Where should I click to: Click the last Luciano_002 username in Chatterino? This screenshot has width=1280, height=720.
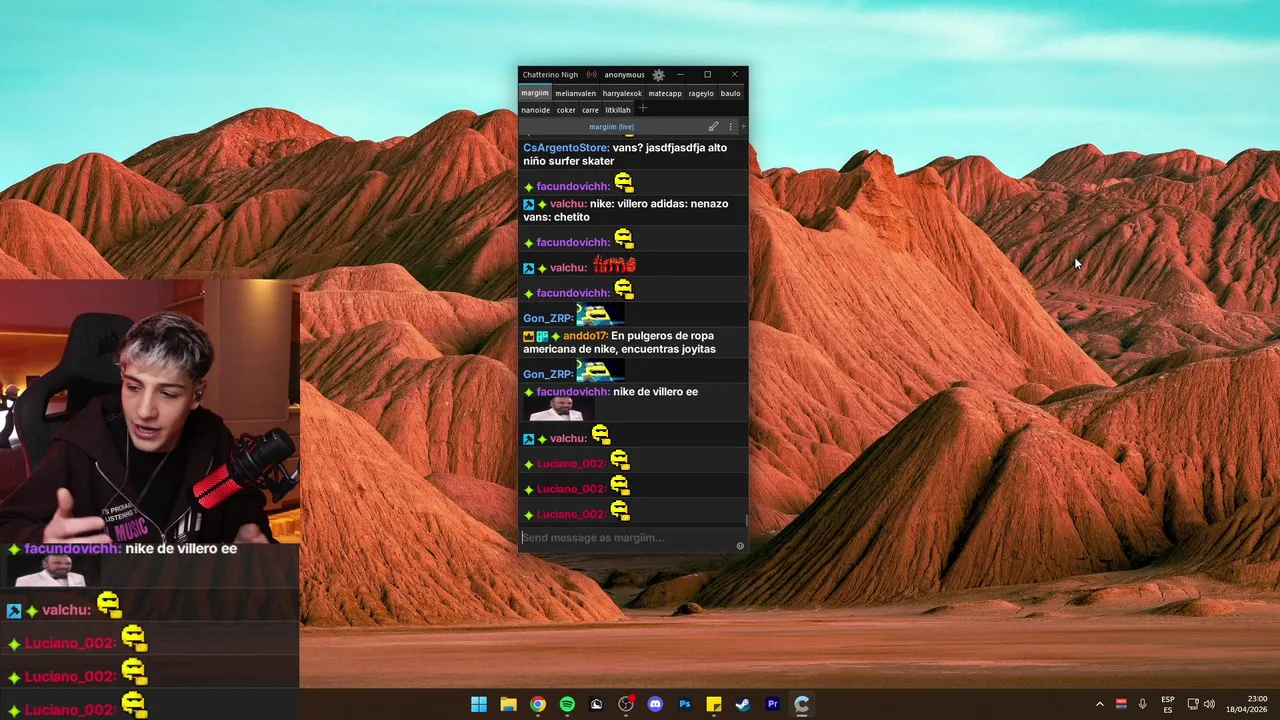coord(571,514)
